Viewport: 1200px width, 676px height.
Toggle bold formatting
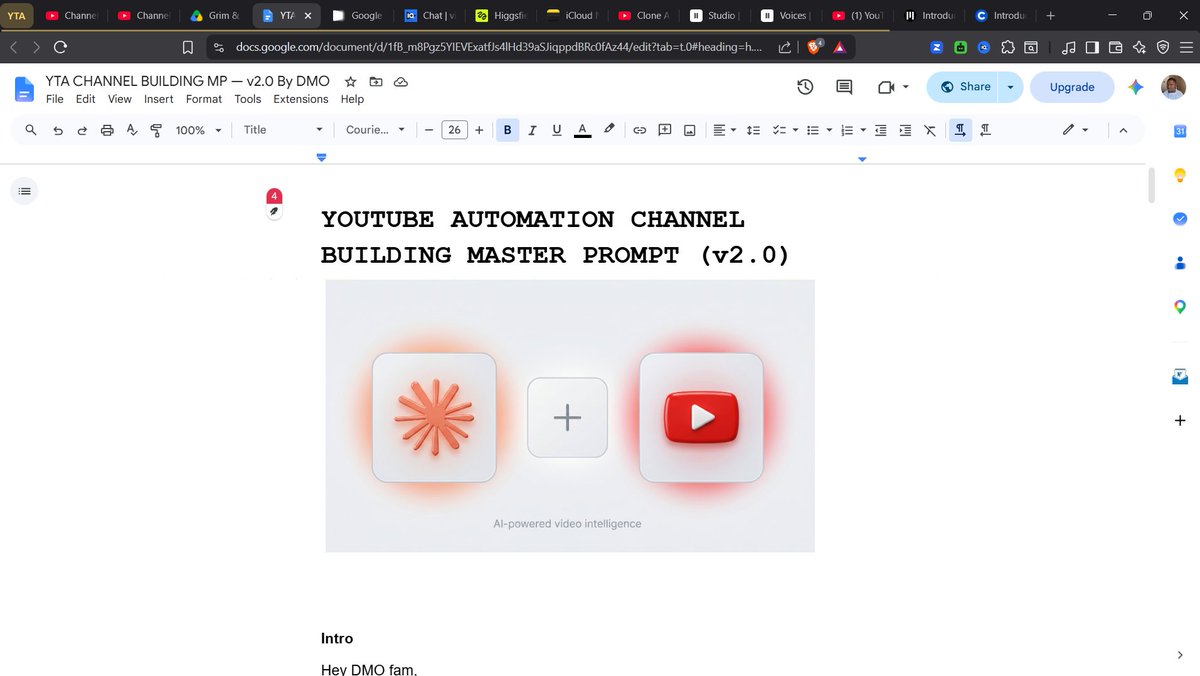507,130
